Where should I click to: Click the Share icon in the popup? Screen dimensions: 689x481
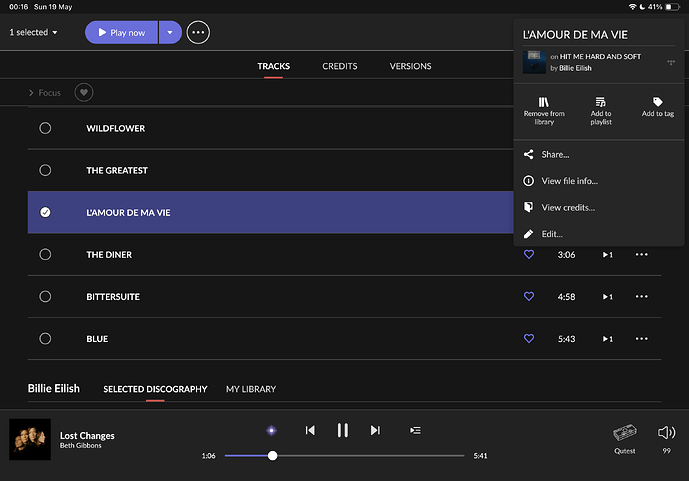pos(529,154)
